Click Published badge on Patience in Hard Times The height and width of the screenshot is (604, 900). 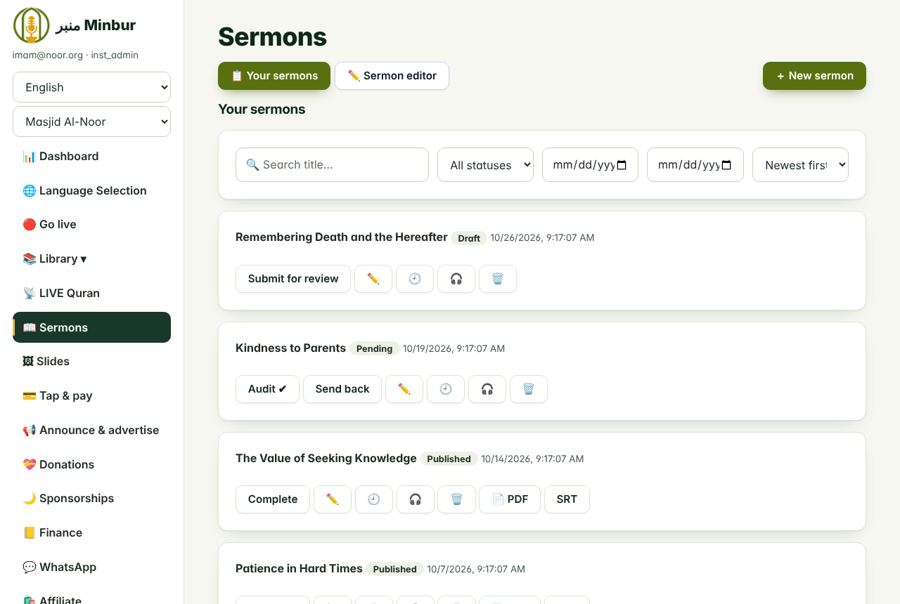395,569
